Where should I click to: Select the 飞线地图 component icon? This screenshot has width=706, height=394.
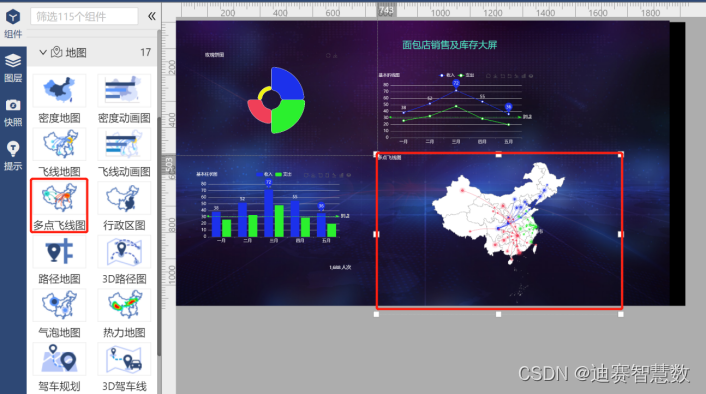click(x=59, y=144)
